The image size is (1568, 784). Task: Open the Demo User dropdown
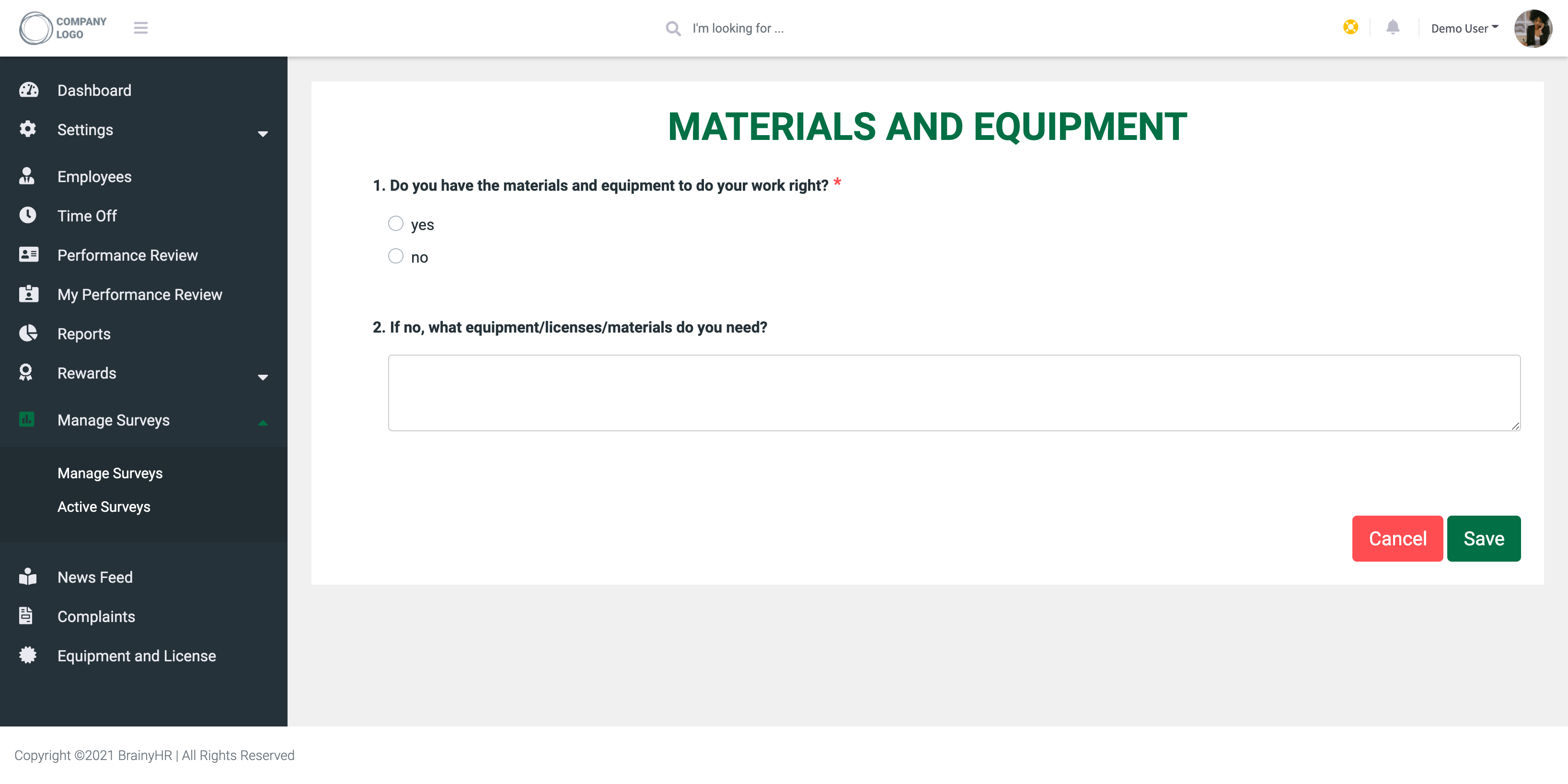click(1464, 28)
